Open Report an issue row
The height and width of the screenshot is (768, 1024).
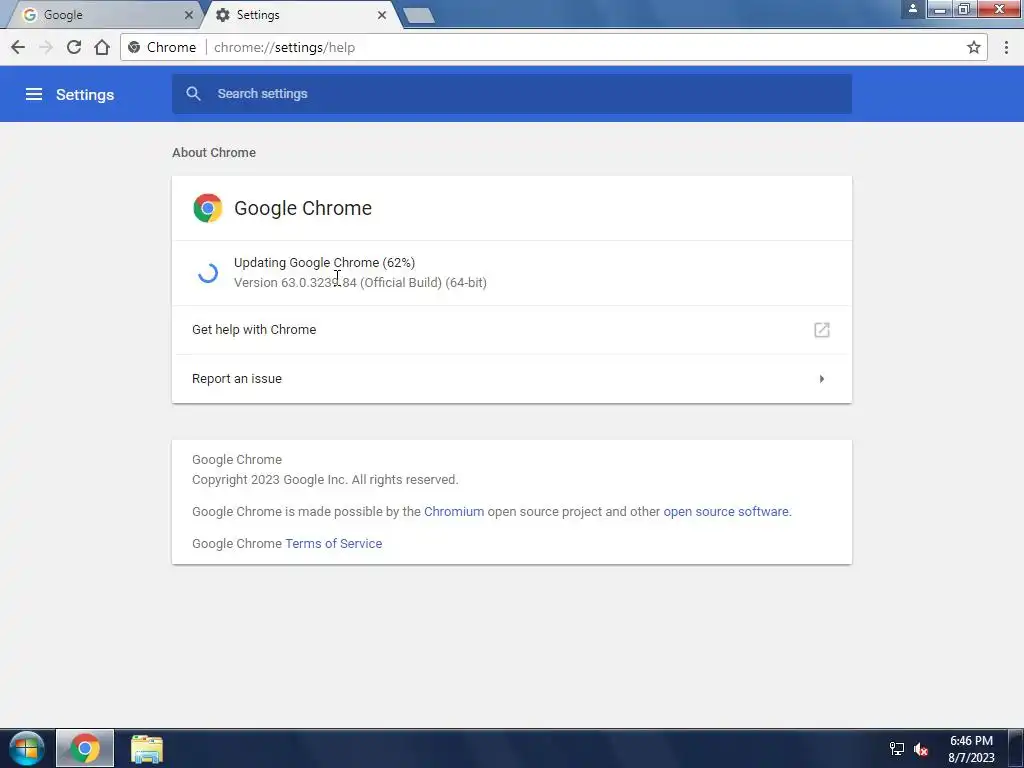[512, 379]
